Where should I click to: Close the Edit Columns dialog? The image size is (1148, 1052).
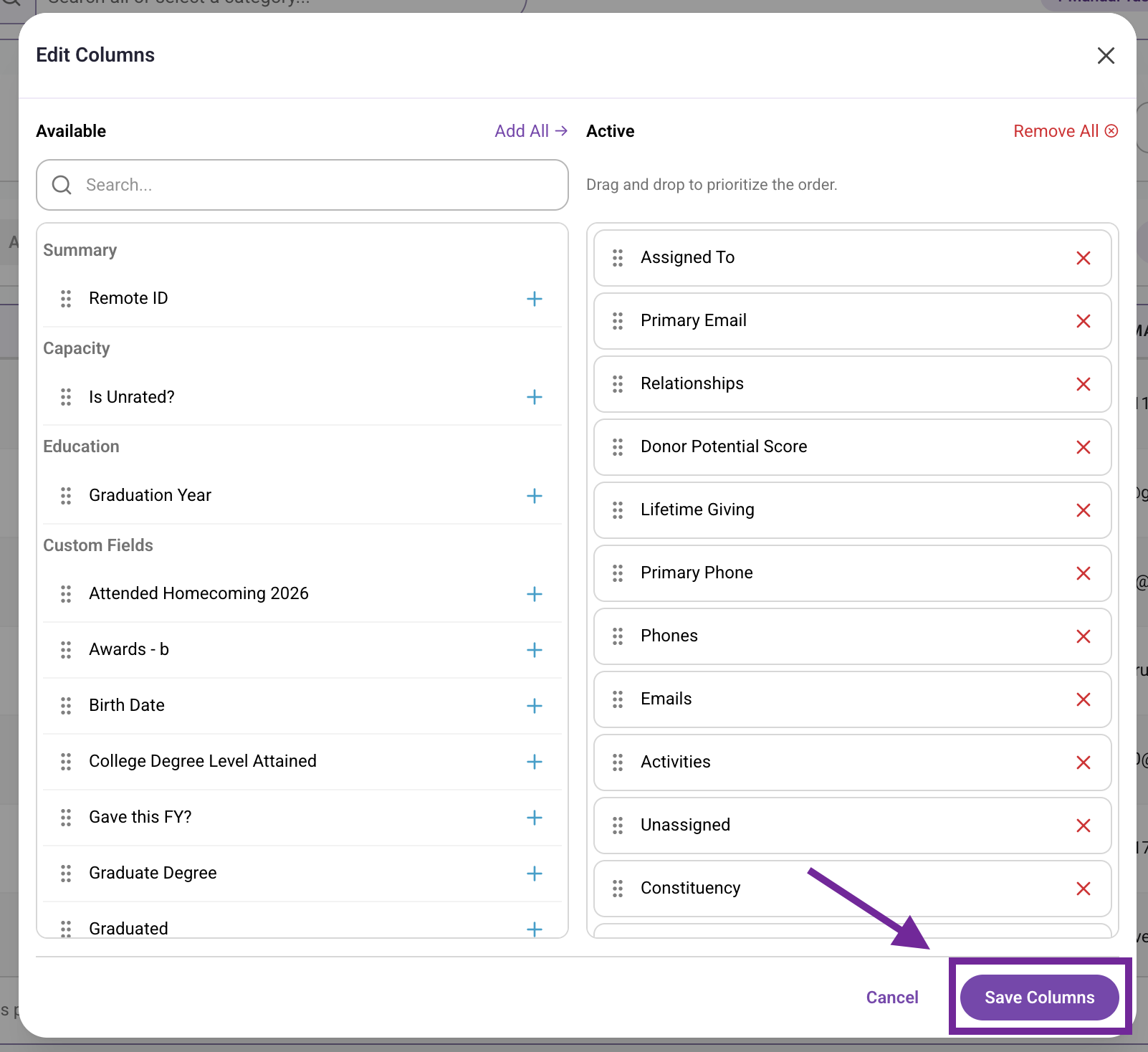point(1106,56)
